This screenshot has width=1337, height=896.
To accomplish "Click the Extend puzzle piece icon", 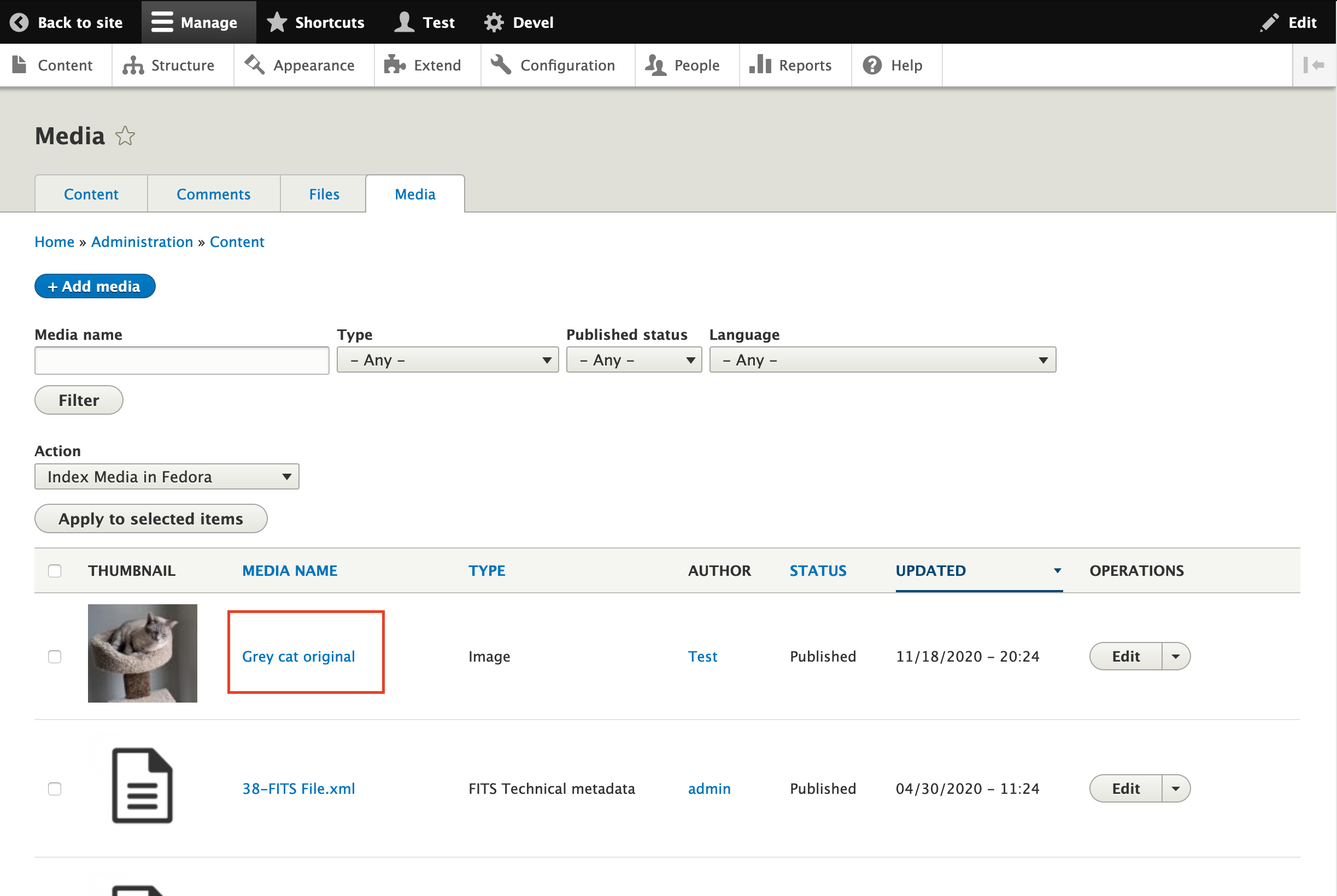I will pyautogui.click(x=395, y=64).
